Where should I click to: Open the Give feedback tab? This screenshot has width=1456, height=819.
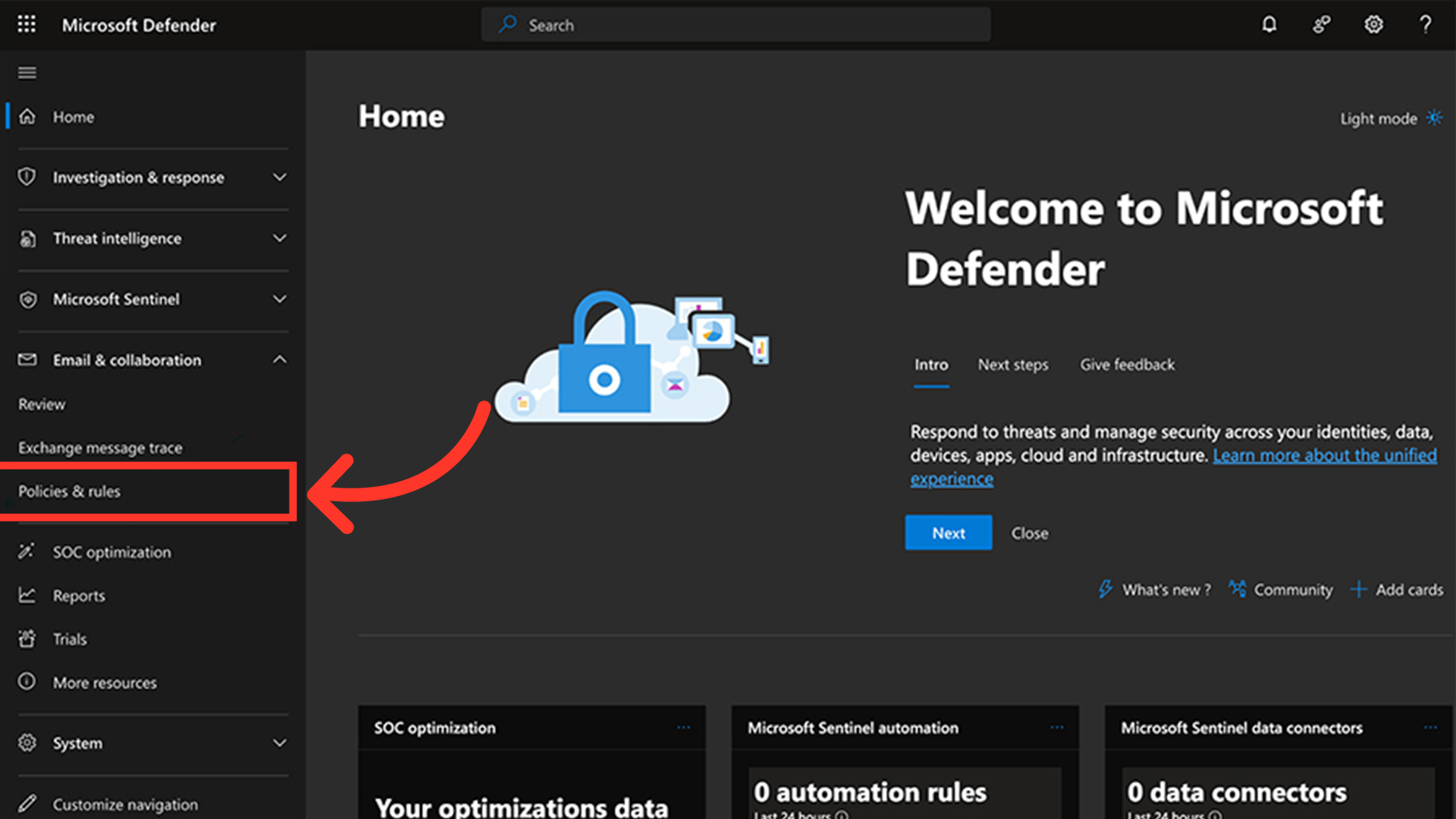point(1127,365)
